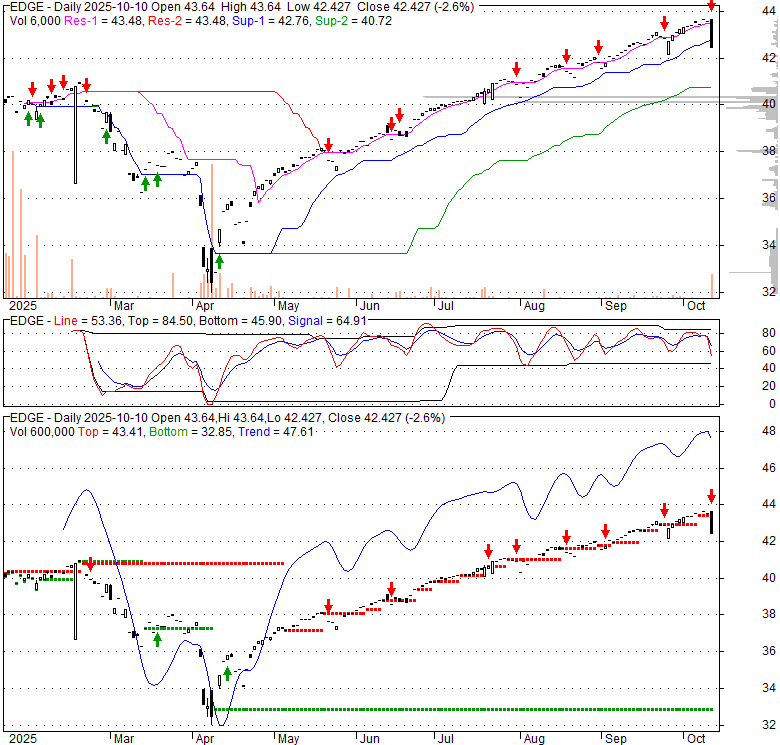Click the Top = 43.41 label in bottom chart
The width and height of the screenshot is (780, 745).
[110, 432]
